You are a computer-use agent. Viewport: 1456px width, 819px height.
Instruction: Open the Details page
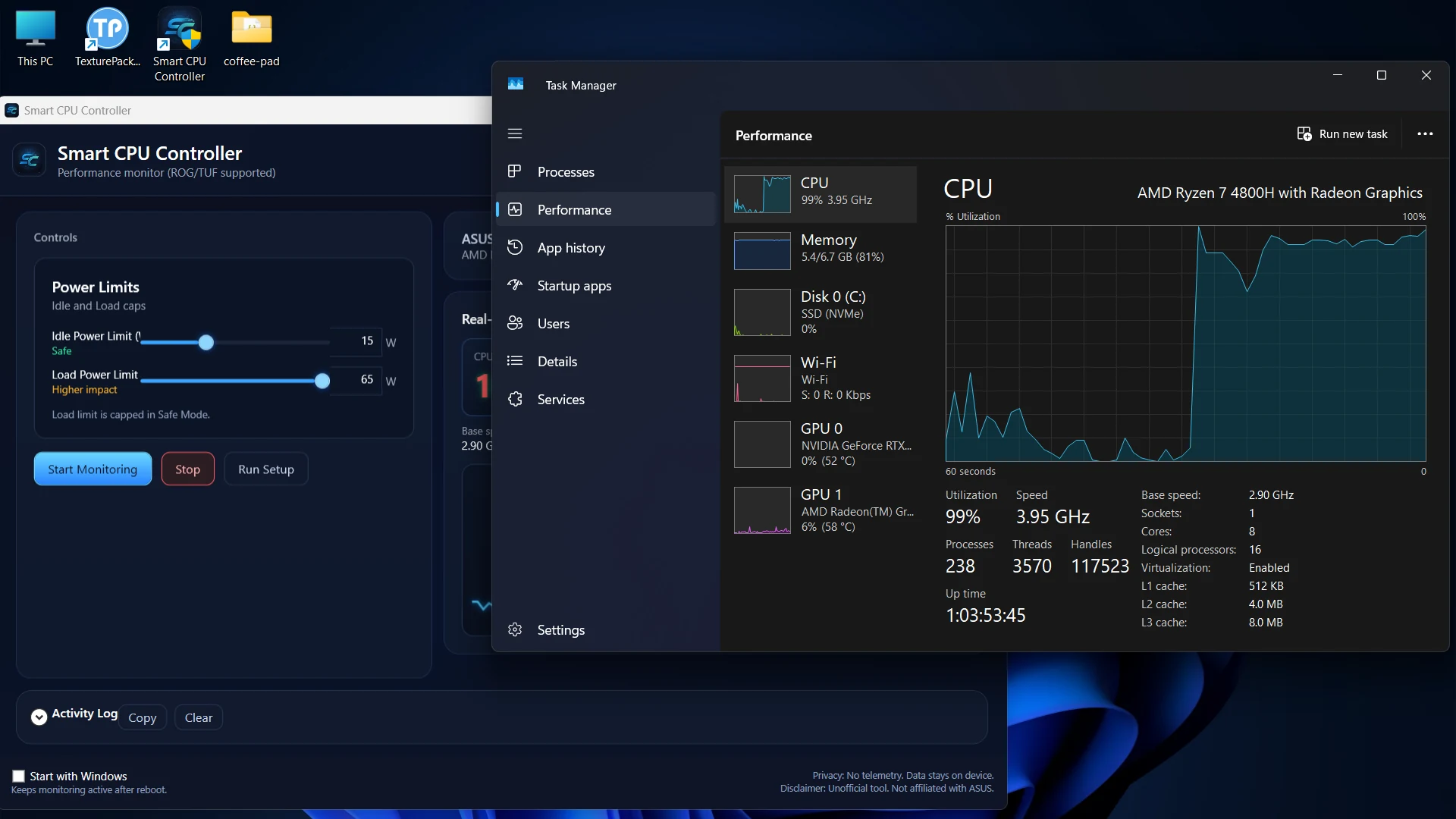(605, 361)
